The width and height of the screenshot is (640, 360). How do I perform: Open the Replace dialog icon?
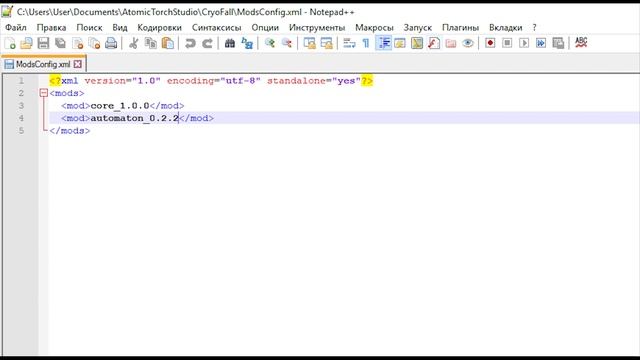[247, 43]
